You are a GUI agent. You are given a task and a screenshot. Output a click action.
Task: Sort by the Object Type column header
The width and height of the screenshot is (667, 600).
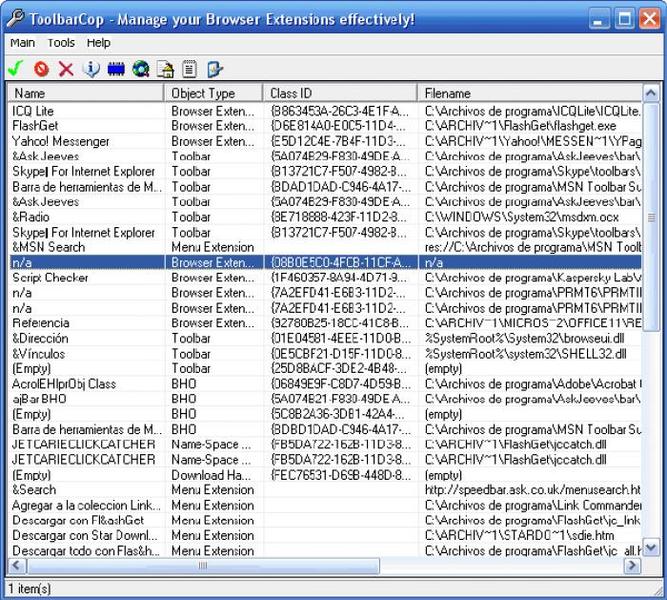[213, 93]
